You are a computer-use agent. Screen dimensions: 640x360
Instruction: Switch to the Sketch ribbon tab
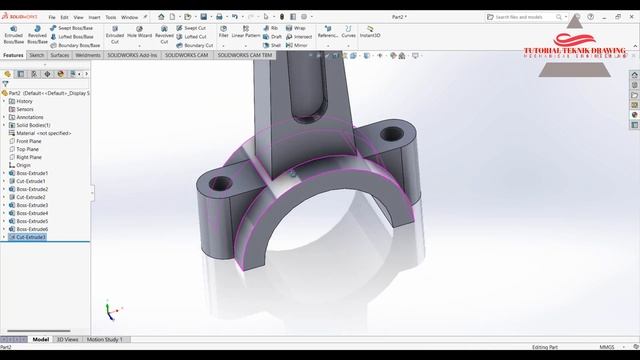(36, 55)
